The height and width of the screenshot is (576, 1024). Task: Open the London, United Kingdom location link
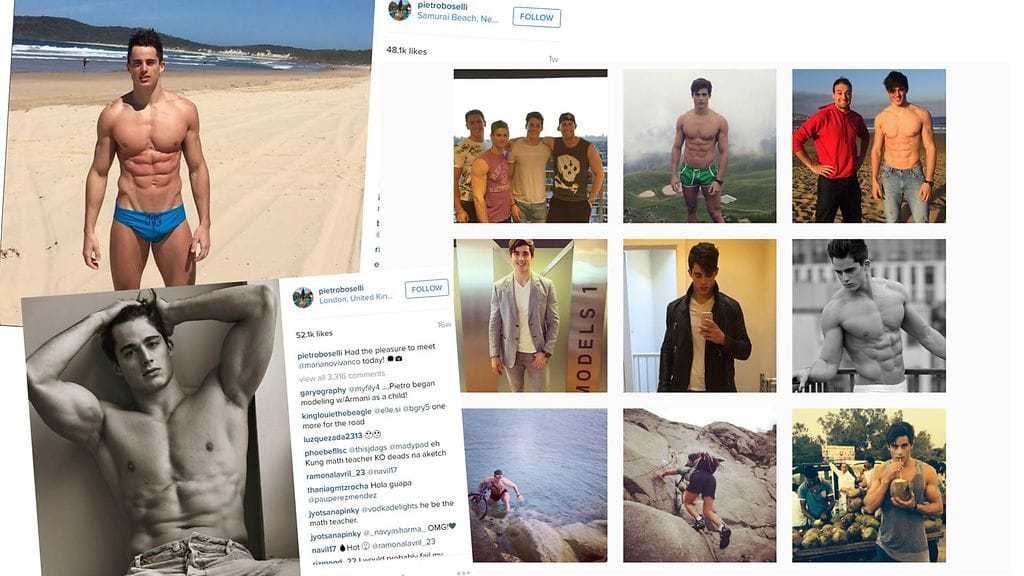click(356, 298)
